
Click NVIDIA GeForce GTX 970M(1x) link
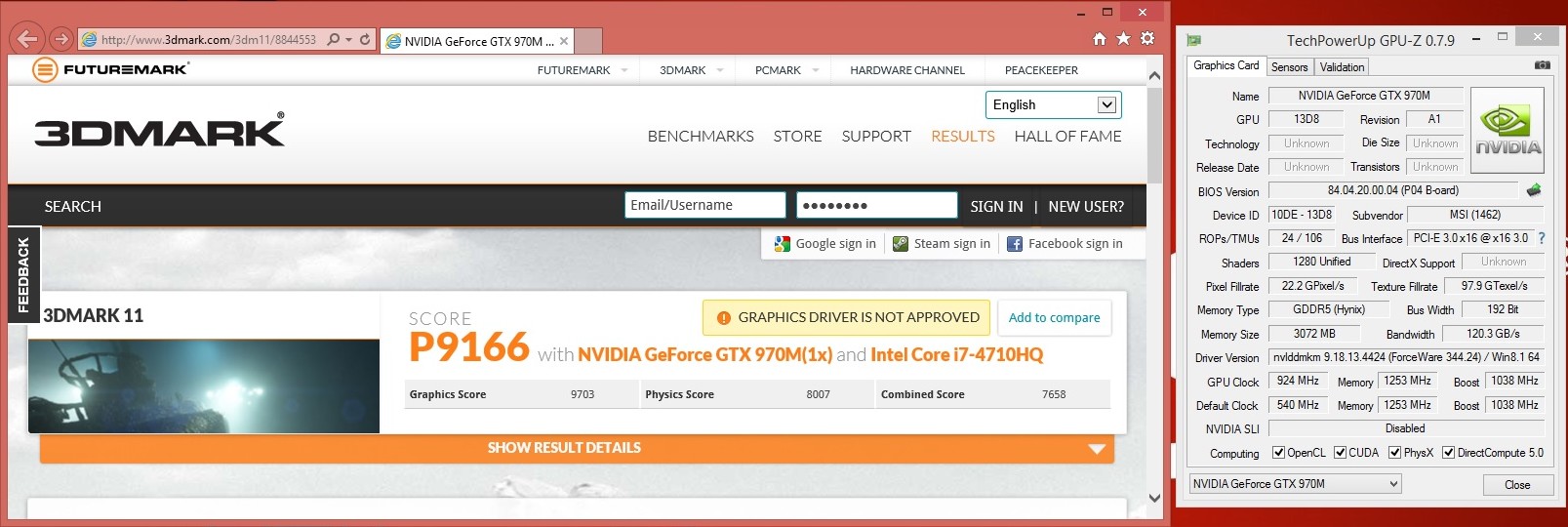pos(704,354)
